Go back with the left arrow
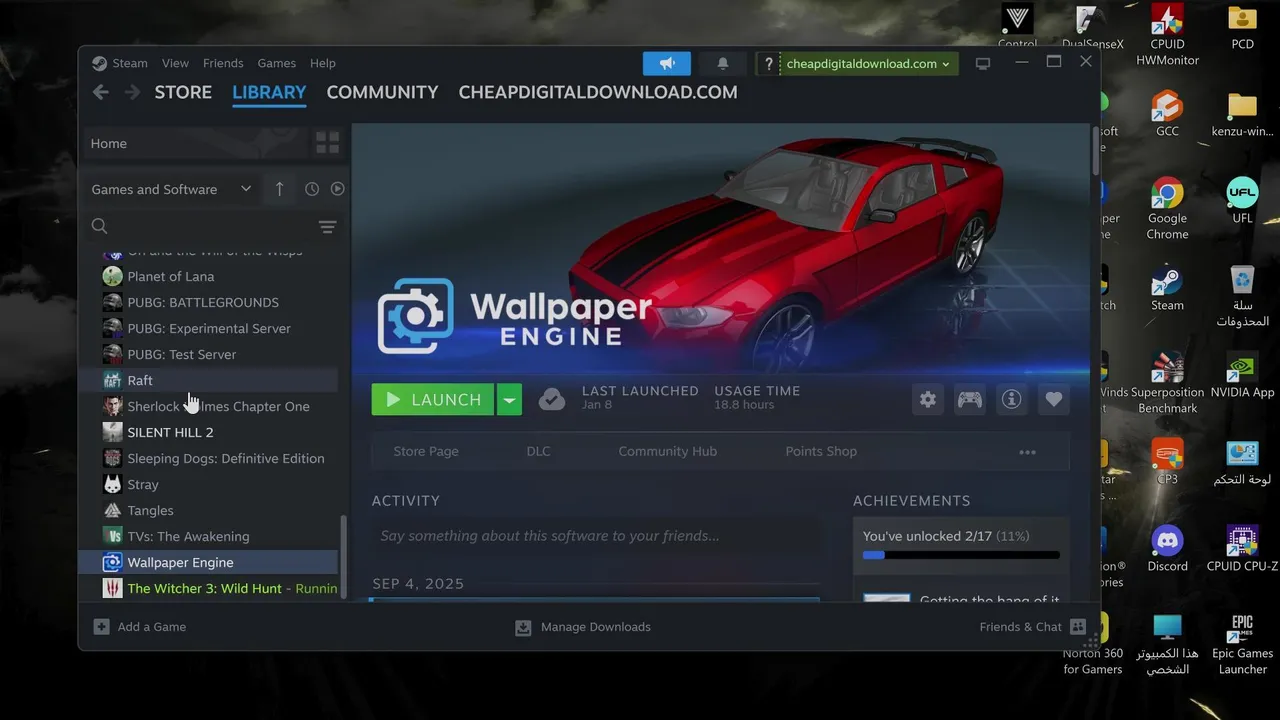 [101, 92]
